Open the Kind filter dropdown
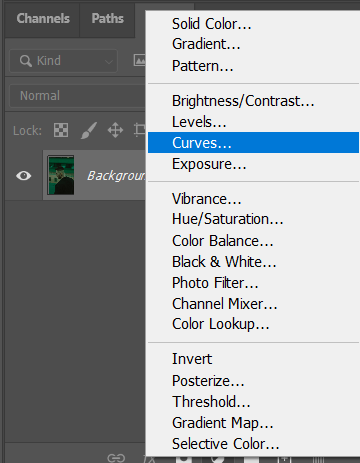The image size is (360, 463). pyautogui.click(x=63, y=61)
